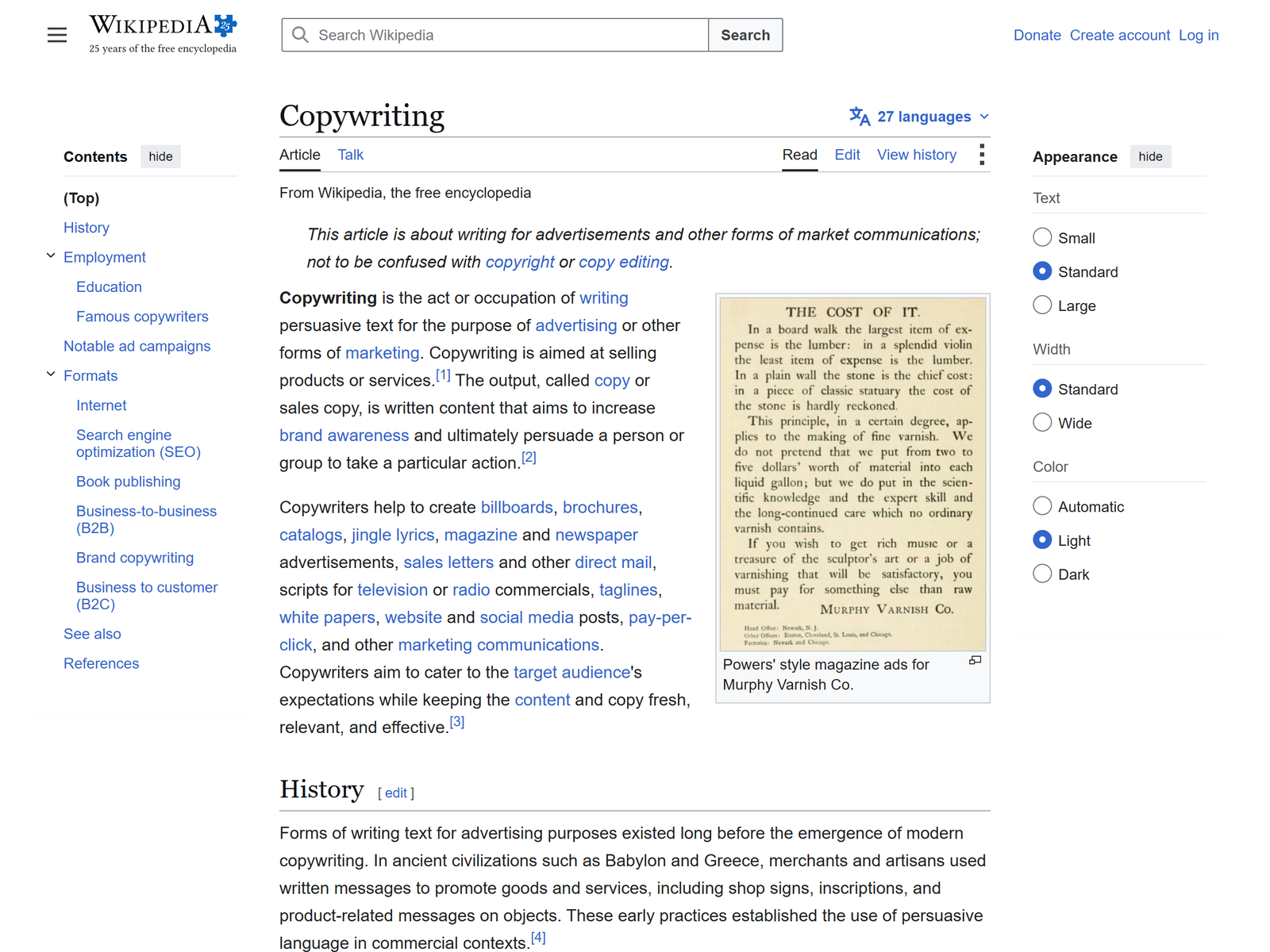Viewport: 1270px width, 952px height.
Task: Go to See also in contents
Action: [92, 634]
